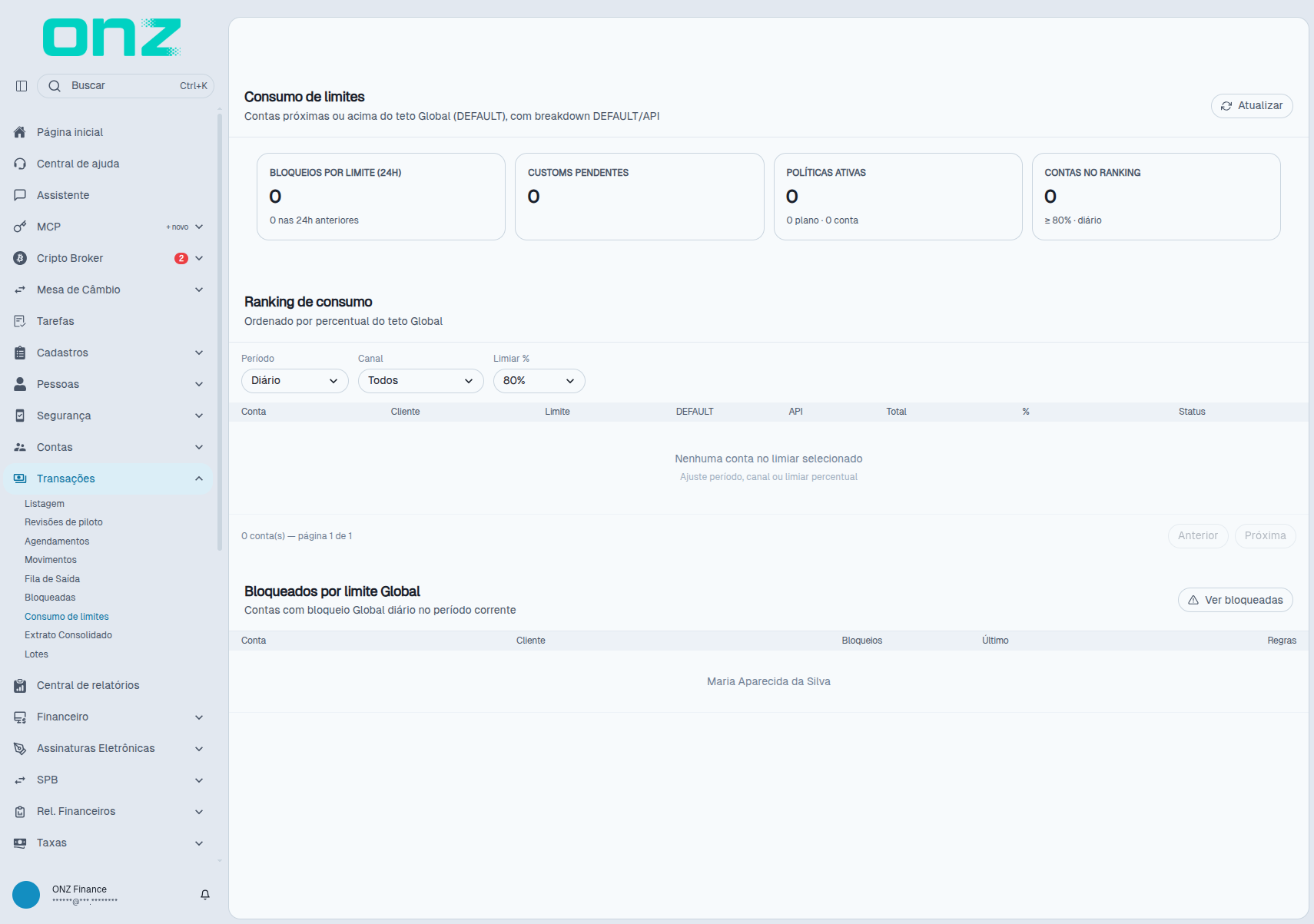Open the Bloqueadas submenu item
The height and width of the screenshot is (924, 1314).
(50, 598)
